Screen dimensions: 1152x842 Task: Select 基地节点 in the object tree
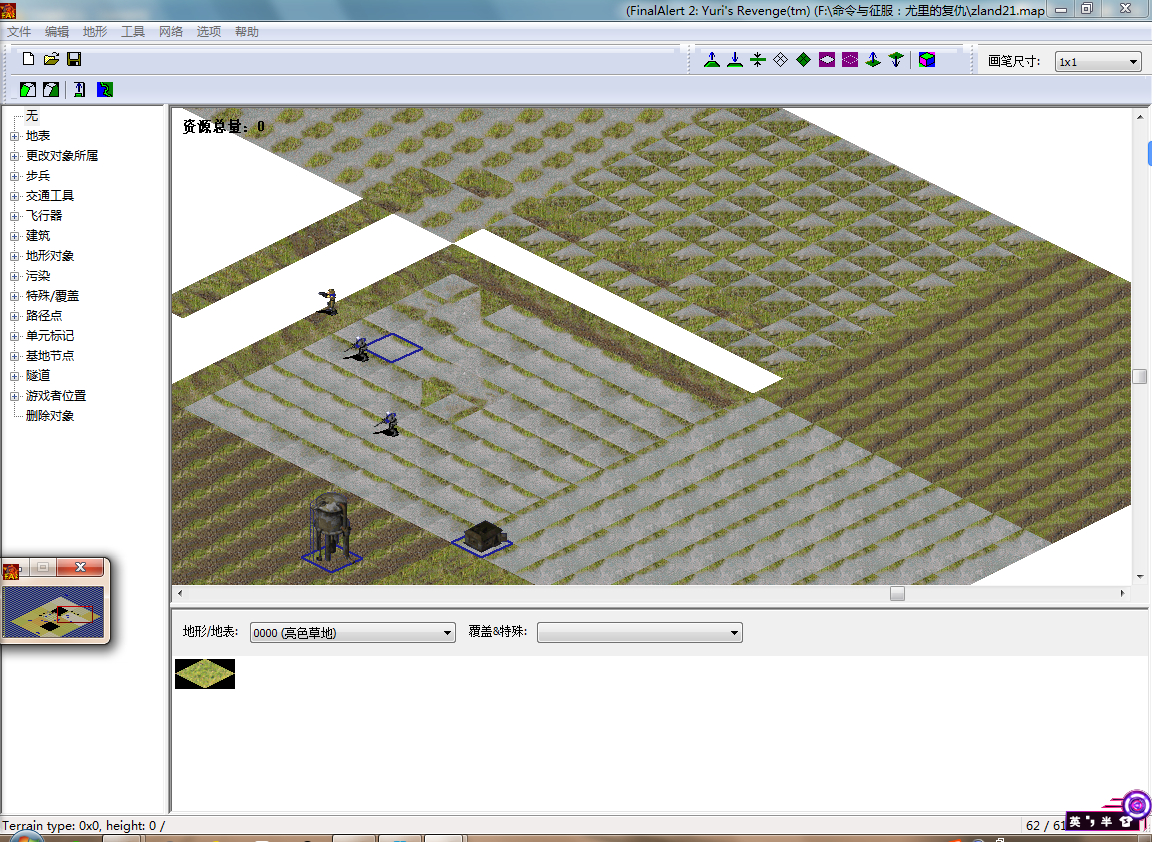pos(50,356)
